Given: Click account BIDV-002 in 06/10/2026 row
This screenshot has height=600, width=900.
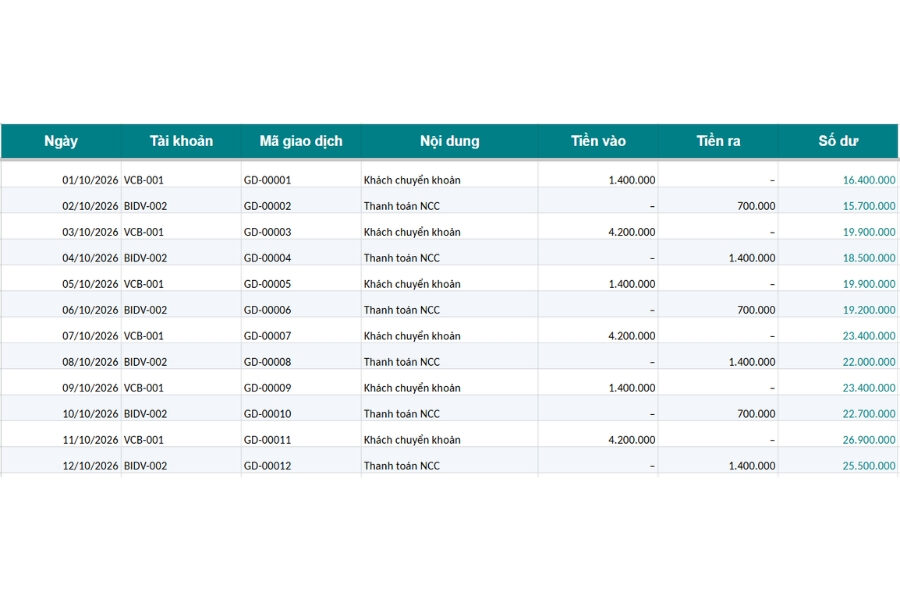Looking at the screenshot, I should pos(145,309).
